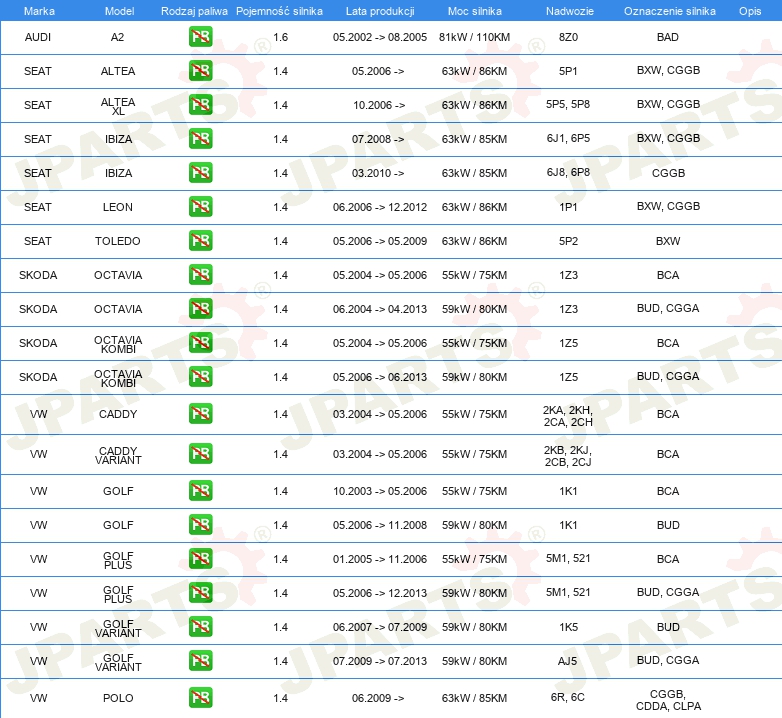This screenshot has width=782, height=718.
Task: Click the Marka column header
Action: (39, 11)
